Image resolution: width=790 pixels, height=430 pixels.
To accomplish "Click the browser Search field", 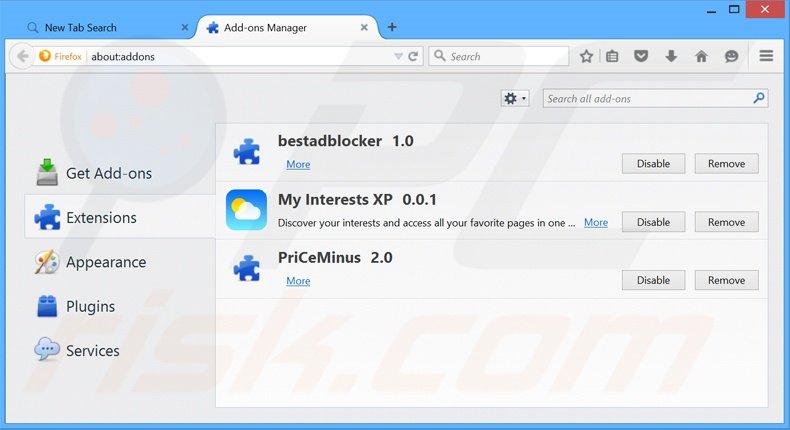I will pyautogui.click(x=499, y=56).
